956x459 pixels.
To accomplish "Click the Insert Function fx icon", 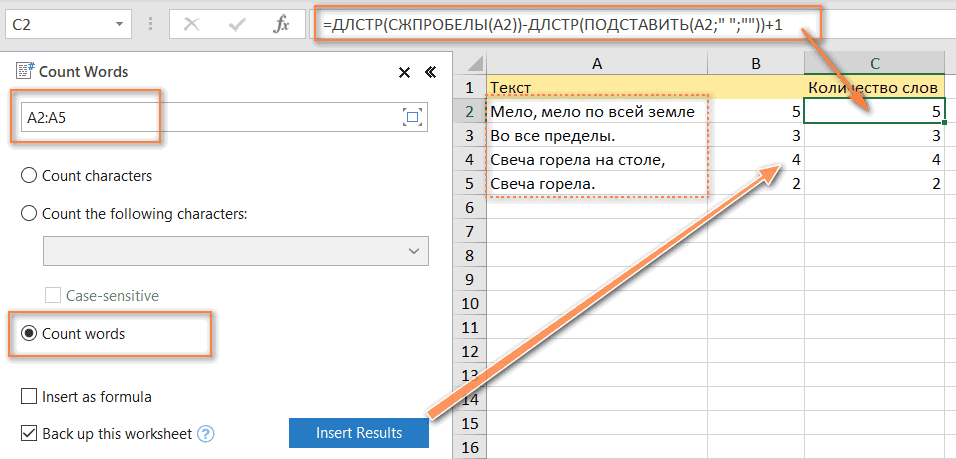I will click(281, 25).
